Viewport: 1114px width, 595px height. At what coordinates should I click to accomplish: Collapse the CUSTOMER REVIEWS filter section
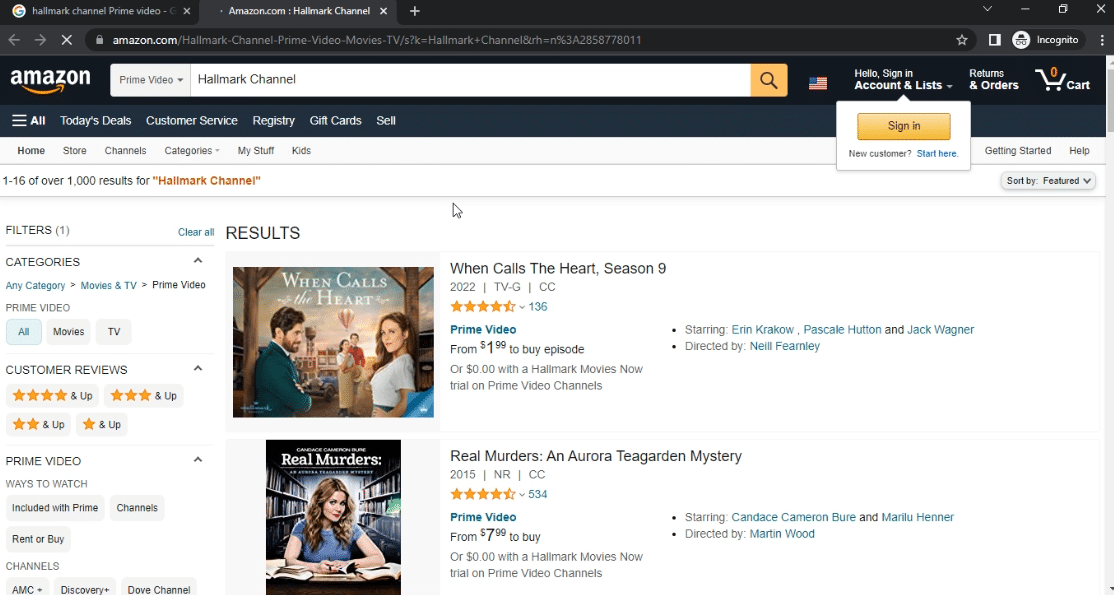198,368
